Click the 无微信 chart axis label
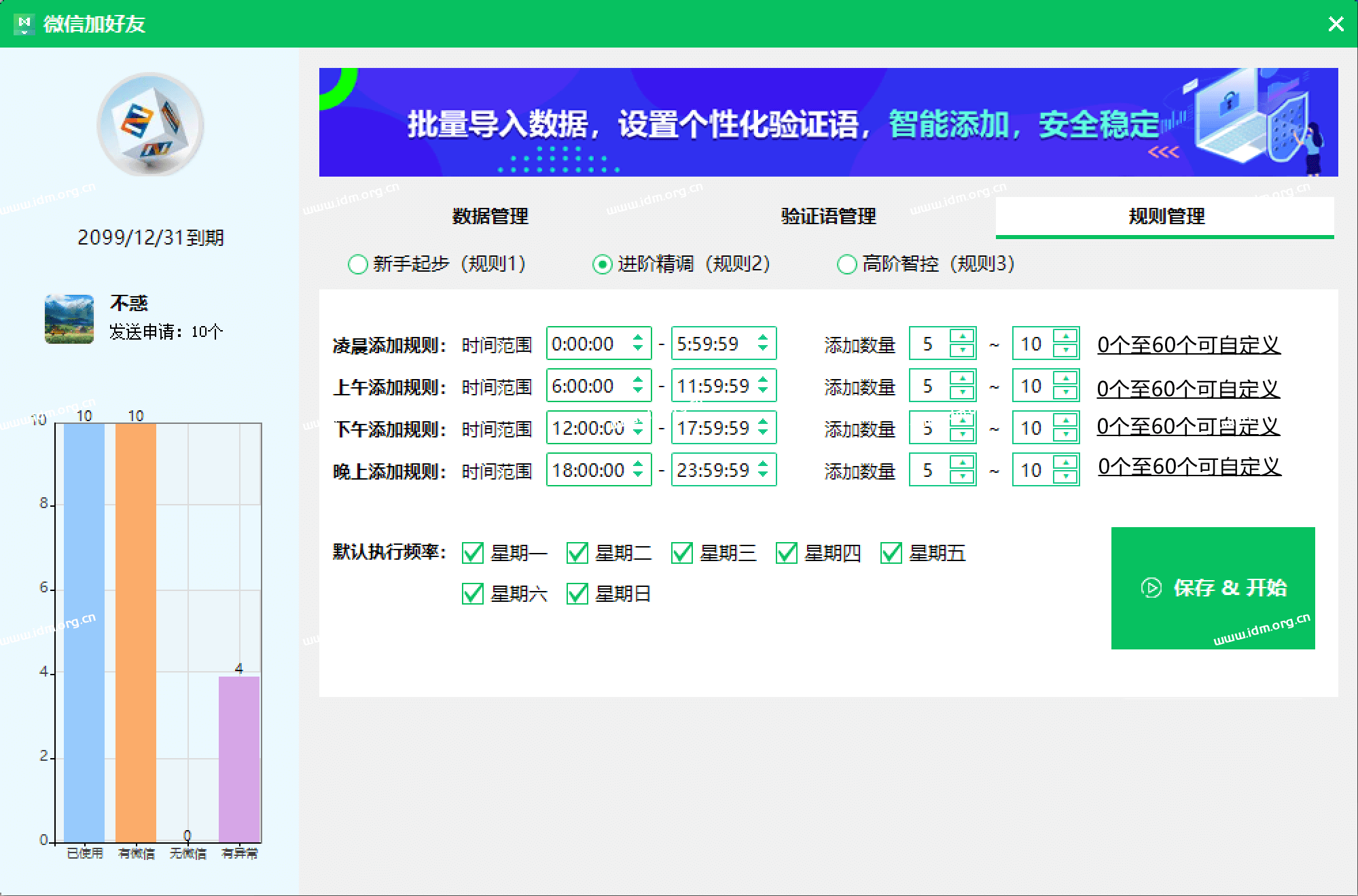The height and width of the screenshot is (896, 1358). point(187,853)
